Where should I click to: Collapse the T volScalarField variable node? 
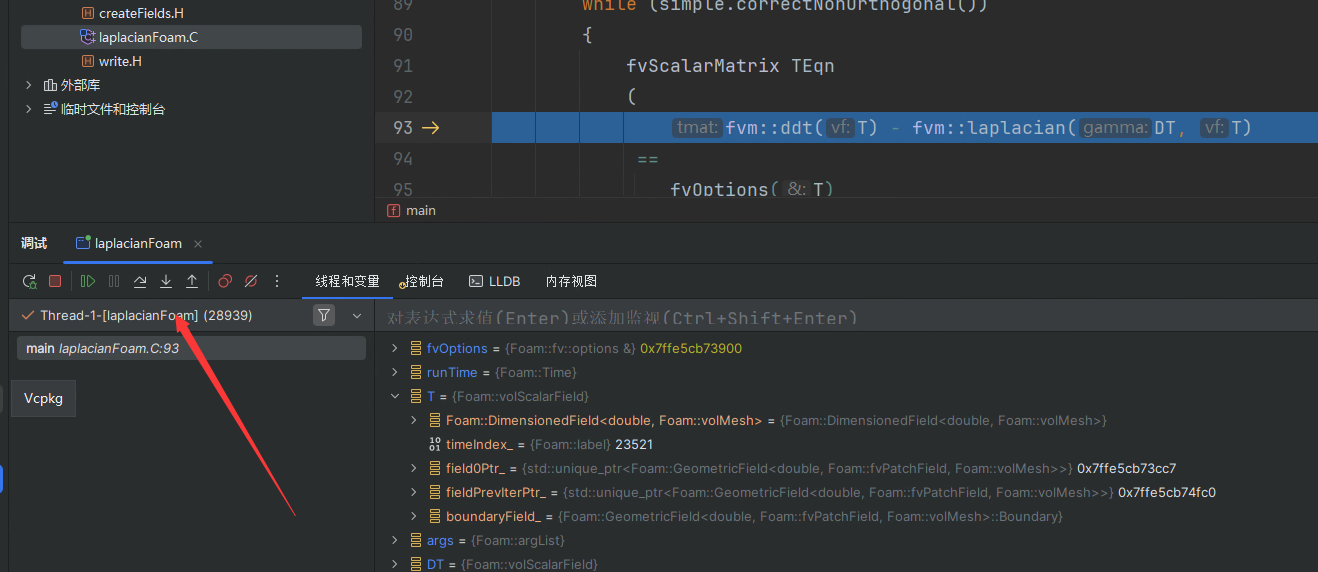[396, 397]
